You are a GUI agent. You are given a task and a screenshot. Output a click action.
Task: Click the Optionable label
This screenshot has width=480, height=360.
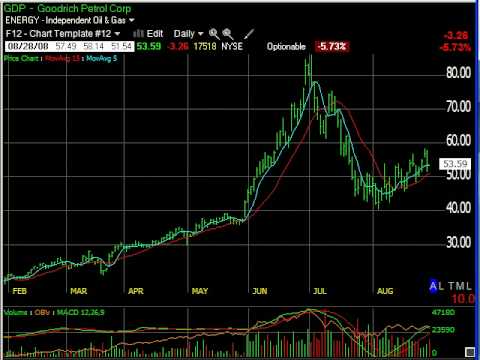coord(286,46)
